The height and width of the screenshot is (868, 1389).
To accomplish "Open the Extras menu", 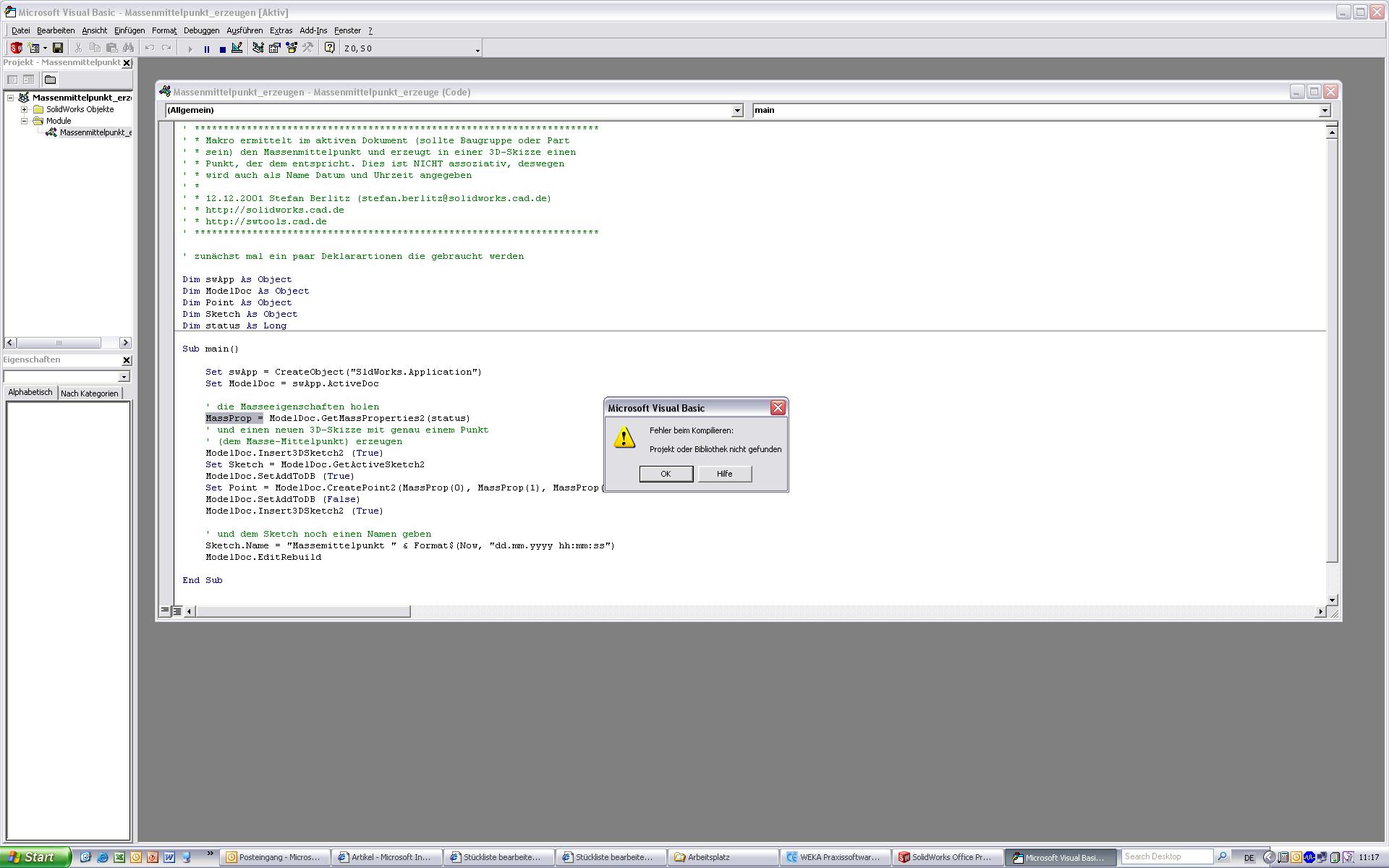I will point(281,30).
